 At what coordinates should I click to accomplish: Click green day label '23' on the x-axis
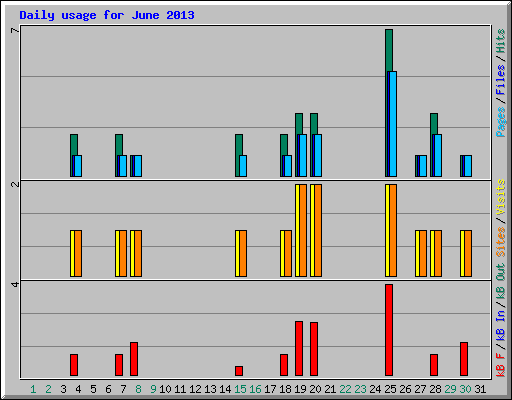click(x=360, y=389)
